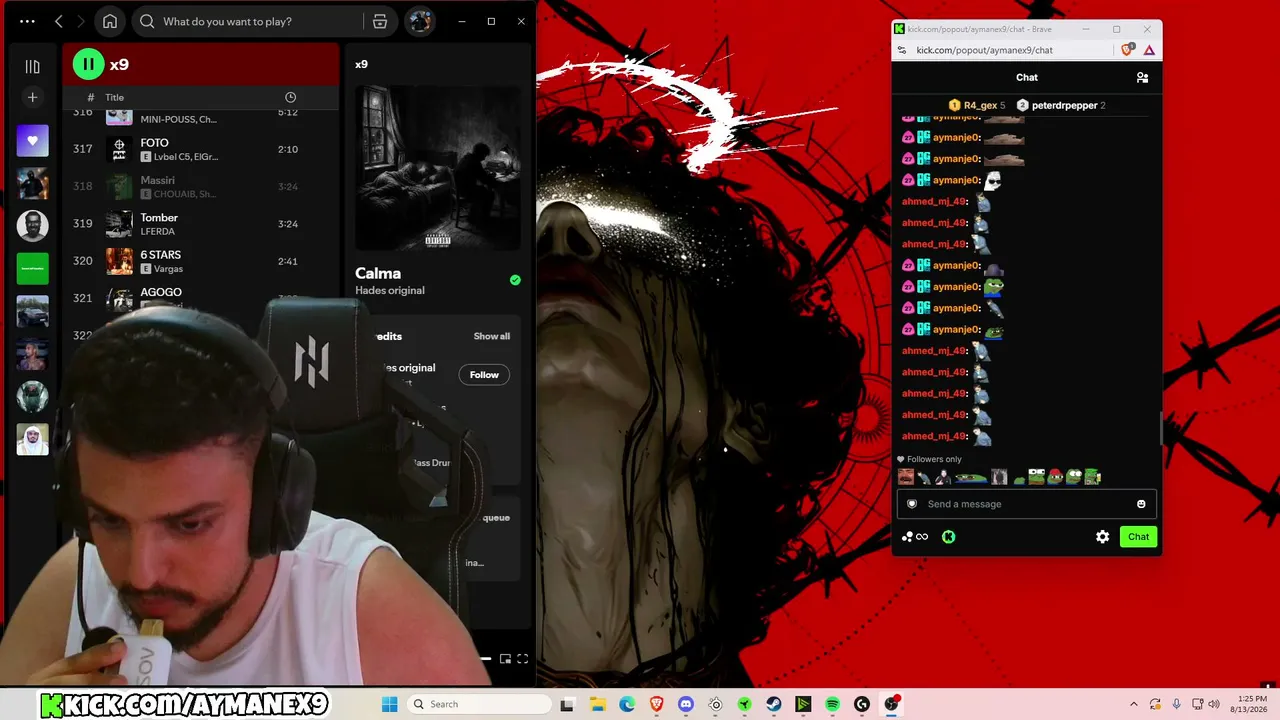This screenshot has width=1280, height=720.
Task: Open the Windows Start menu
Action: [x=390, y=704]
